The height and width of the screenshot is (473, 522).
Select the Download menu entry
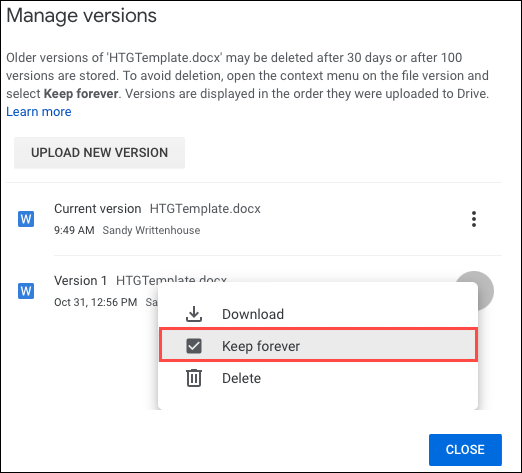click(318, 314)
